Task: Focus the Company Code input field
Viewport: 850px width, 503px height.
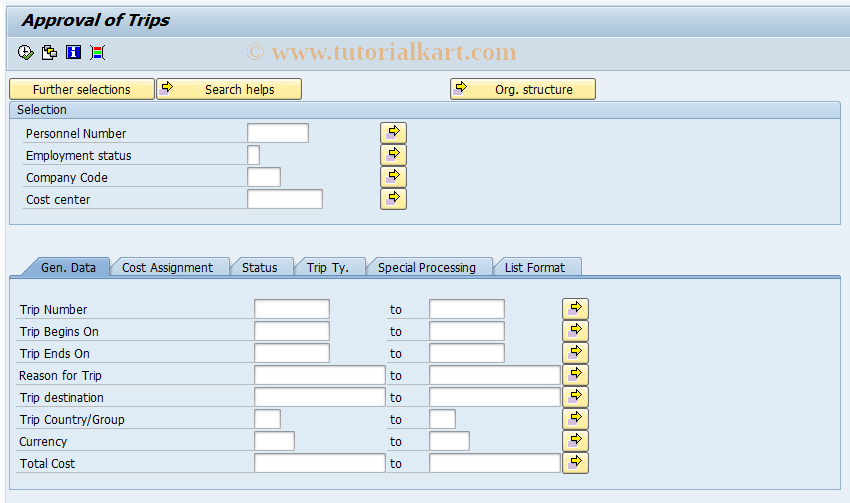Action: point(264,177)
